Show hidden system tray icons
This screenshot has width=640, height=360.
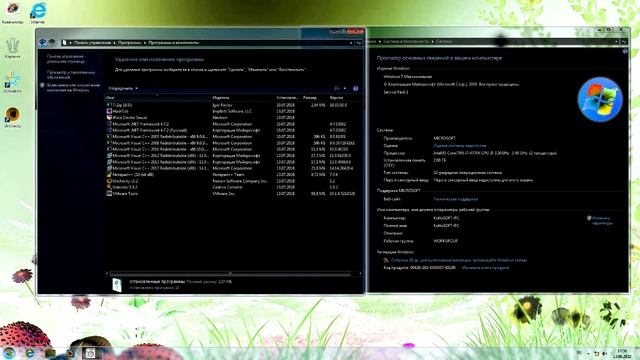588,353
